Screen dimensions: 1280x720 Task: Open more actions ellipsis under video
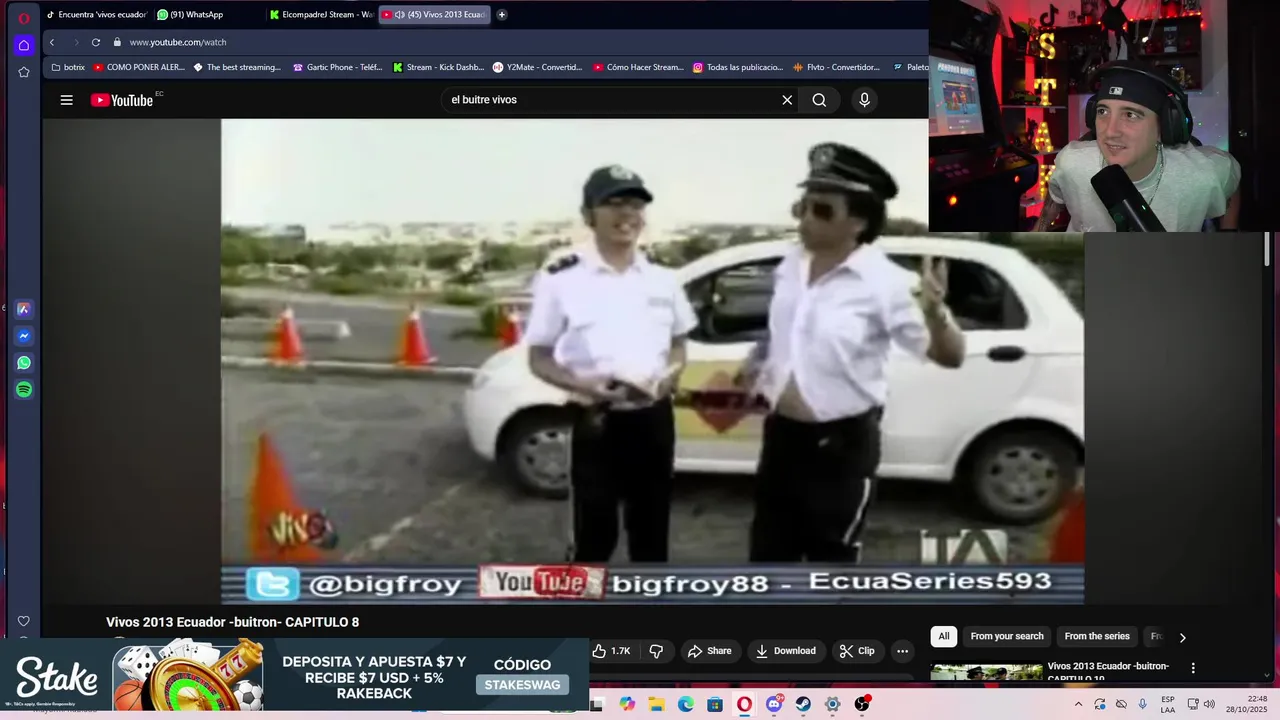[902, 651]
